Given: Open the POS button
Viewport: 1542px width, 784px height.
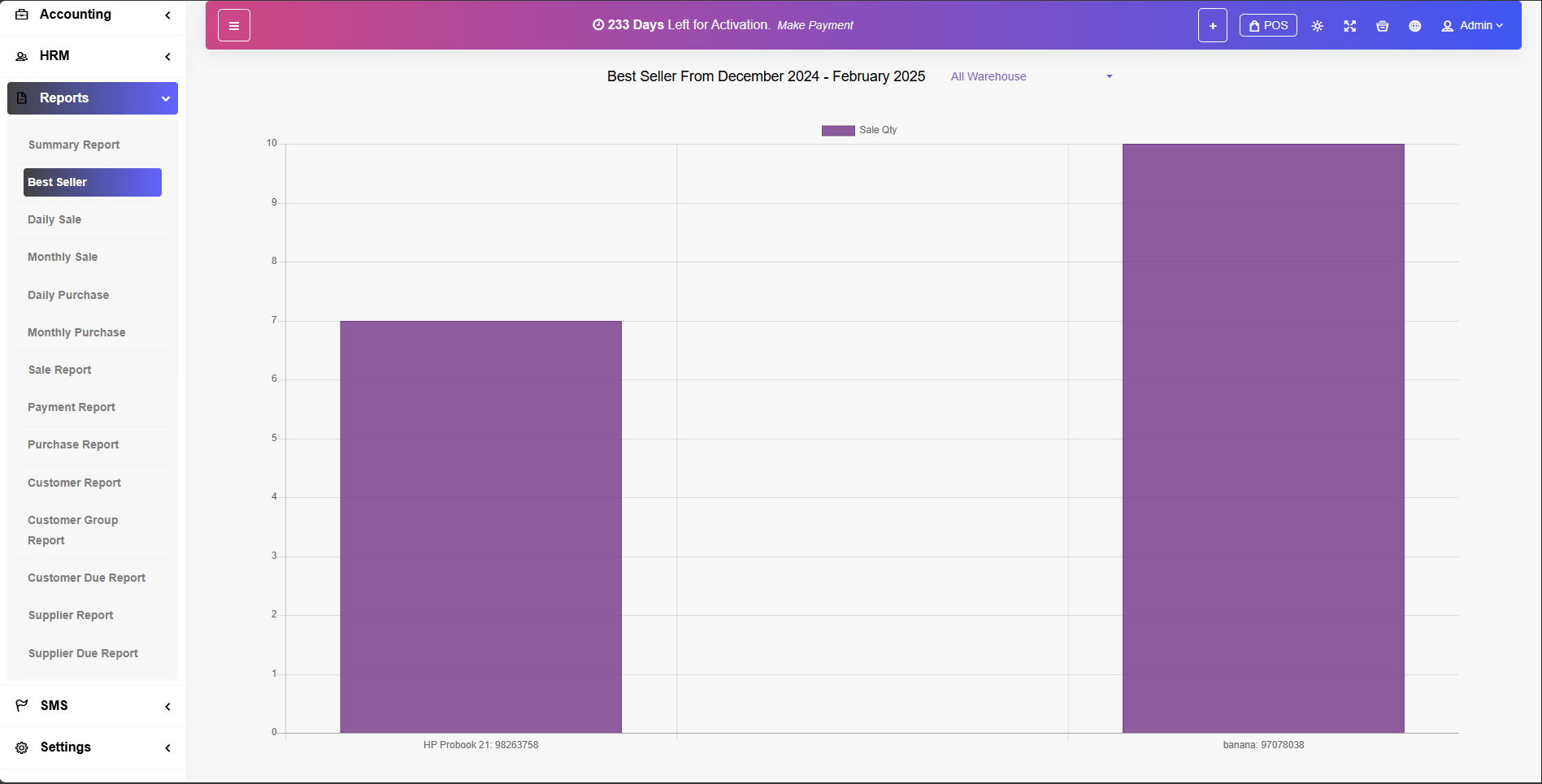Looking at the screenshot, I should 1267,25.
